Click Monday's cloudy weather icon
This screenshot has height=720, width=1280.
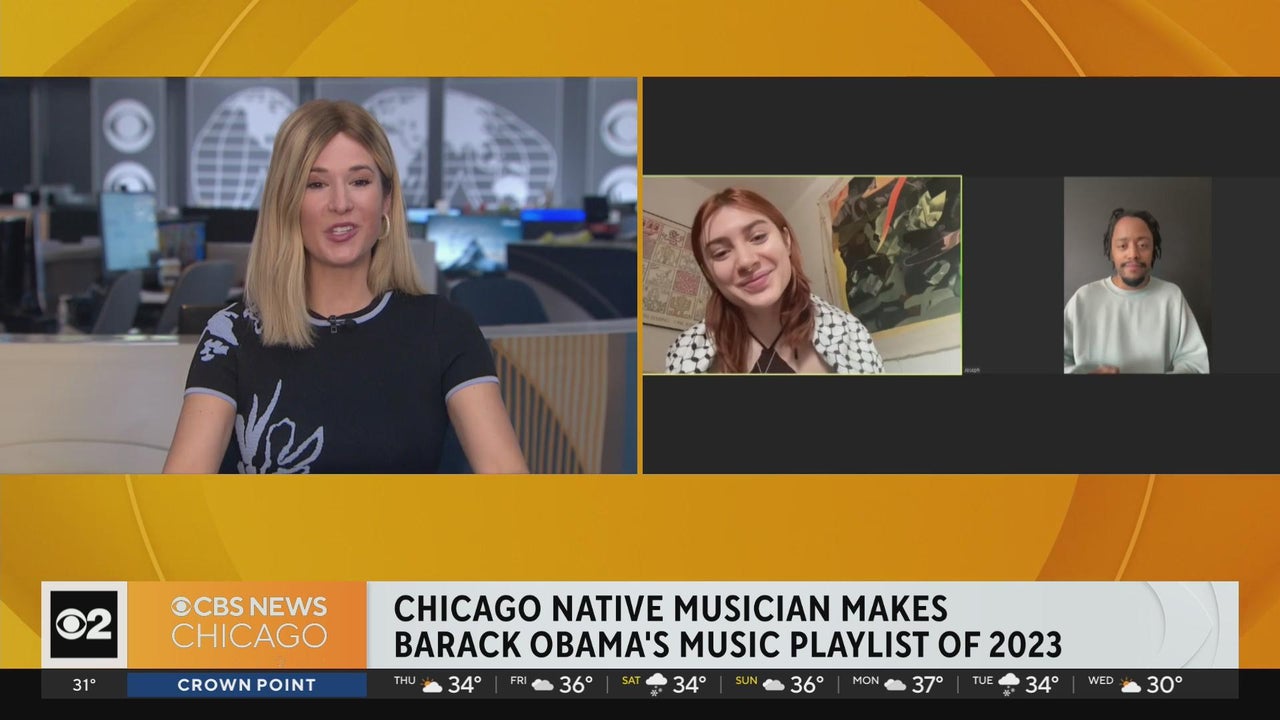[x=895, y=685]
